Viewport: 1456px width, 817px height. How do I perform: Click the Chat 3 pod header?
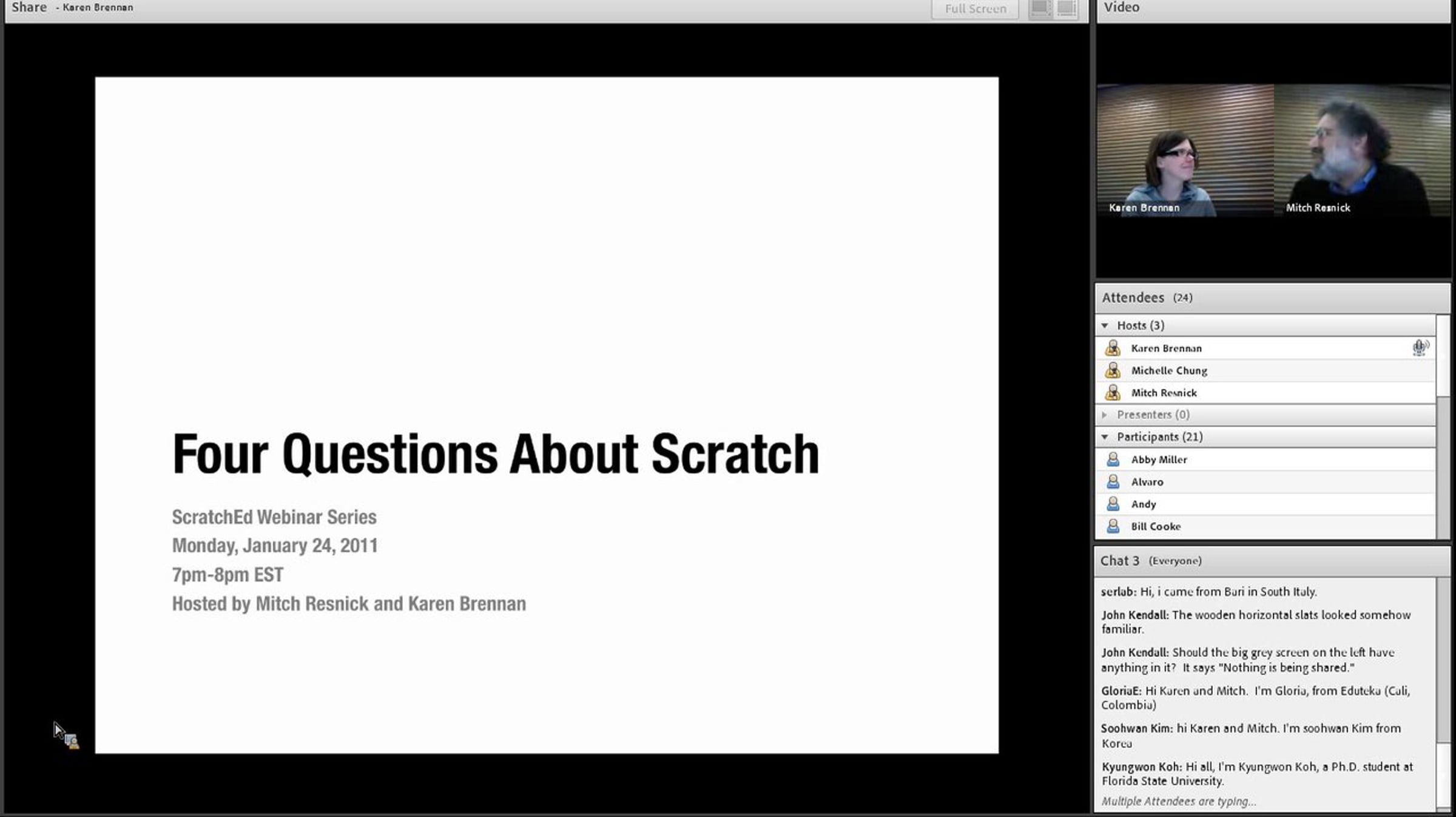1272,561
